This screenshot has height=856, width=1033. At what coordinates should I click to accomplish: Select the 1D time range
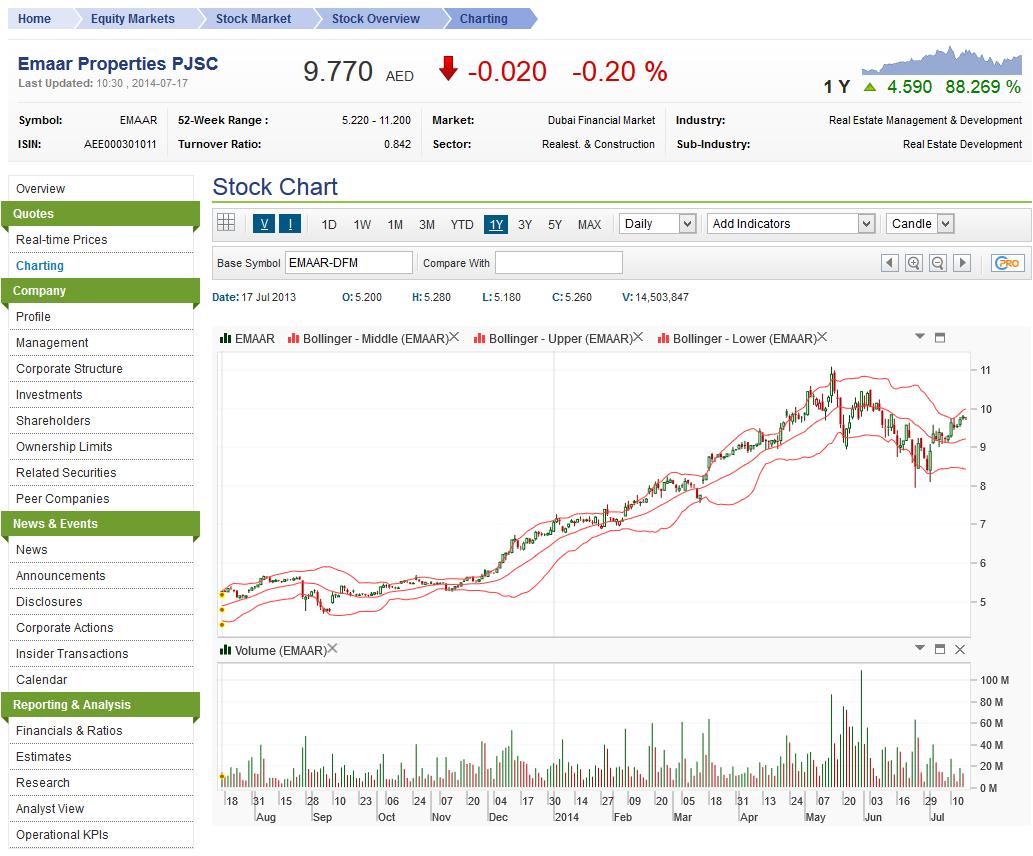(329, 225)
